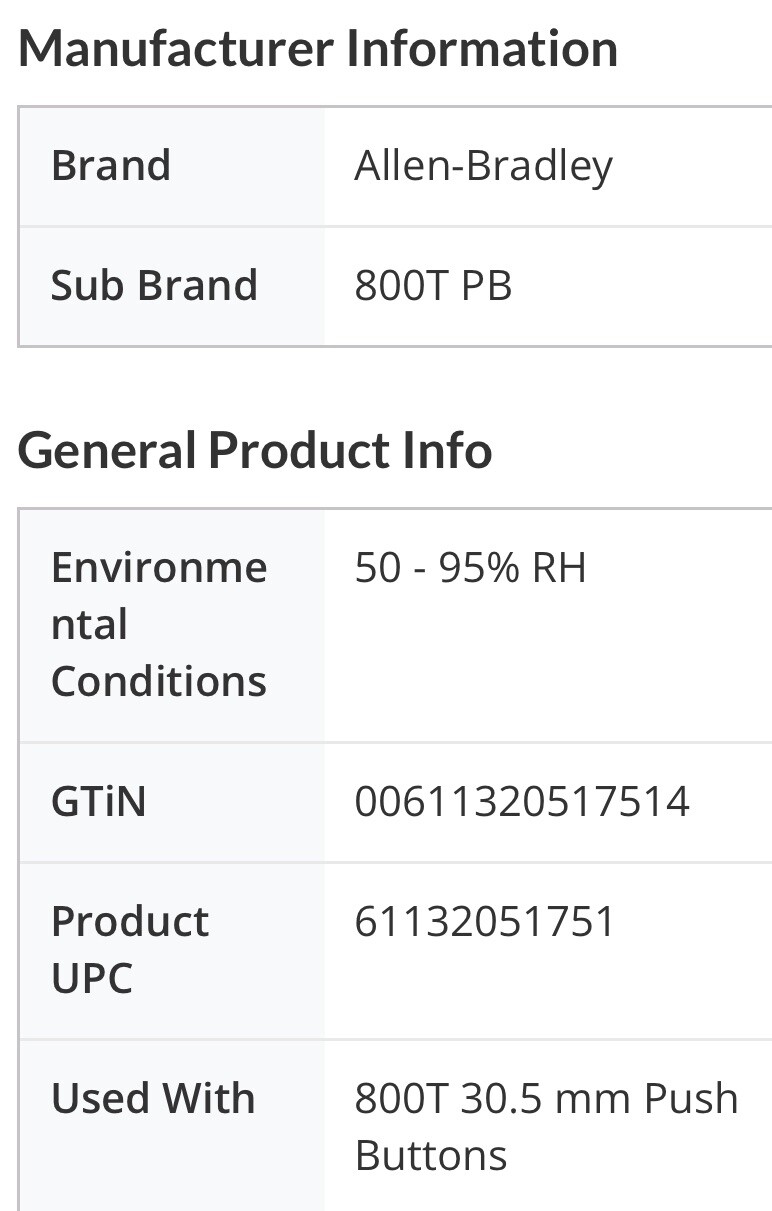
Task: Click the General Product Info heading
Action: point(255,450)
